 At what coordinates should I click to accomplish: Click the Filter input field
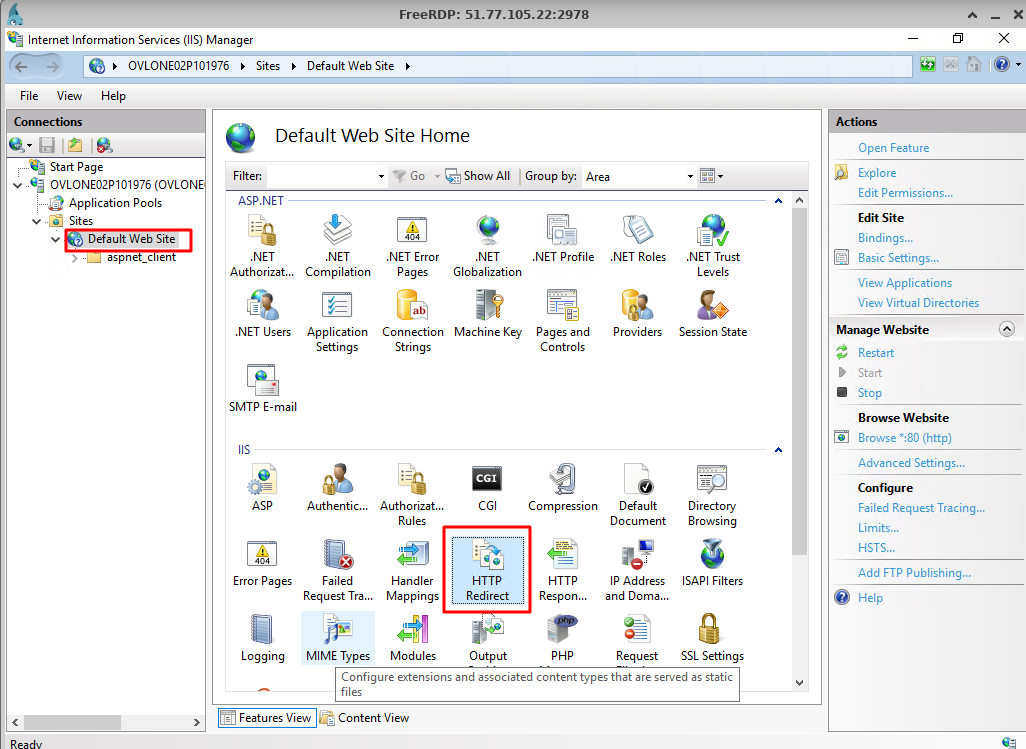[x=320, y=175]
